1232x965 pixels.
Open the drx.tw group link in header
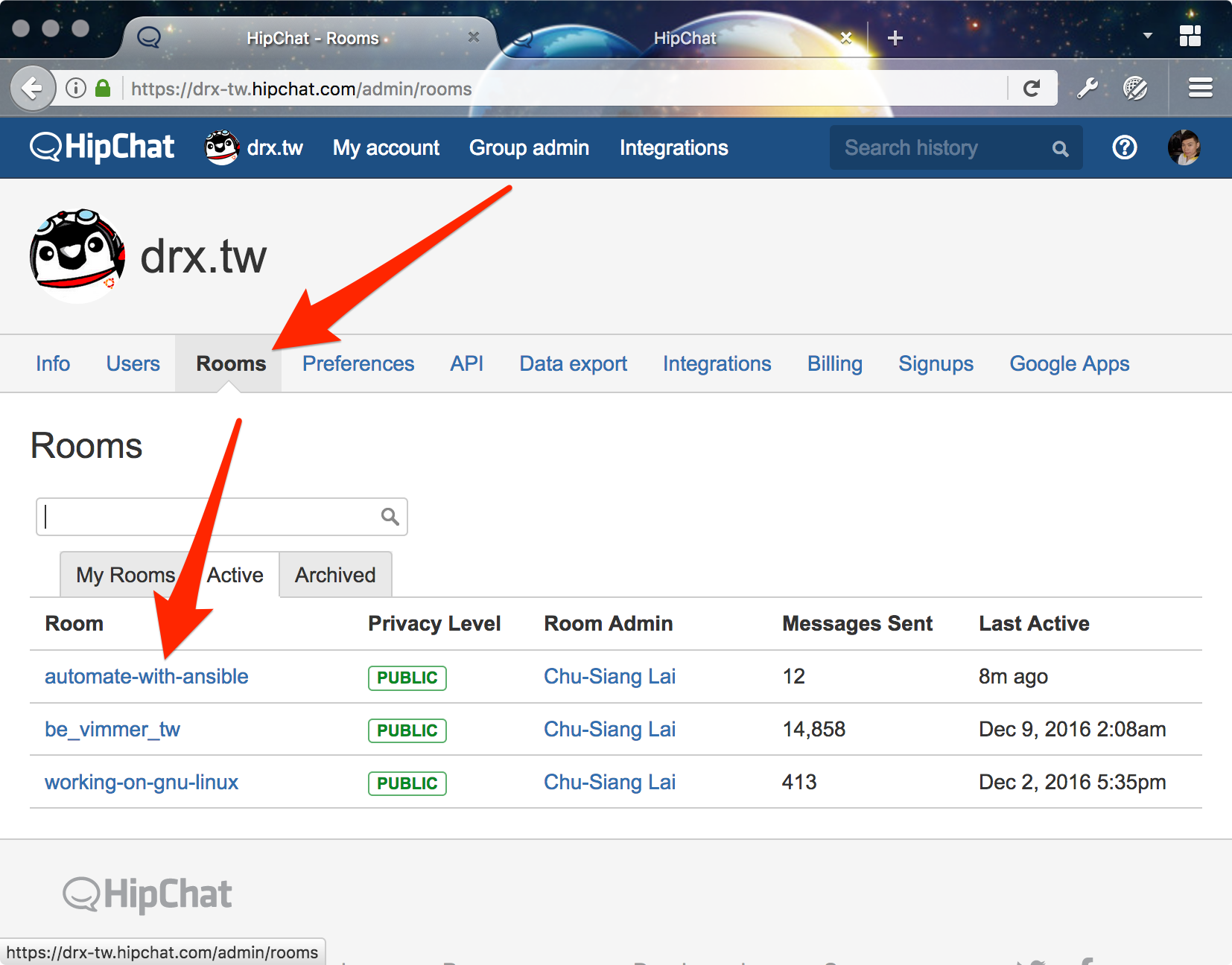[x=254, y=147]
